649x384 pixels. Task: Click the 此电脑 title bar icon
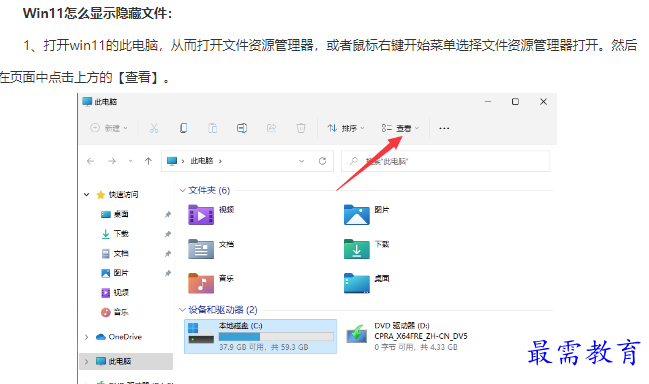(x=87, y=101)
